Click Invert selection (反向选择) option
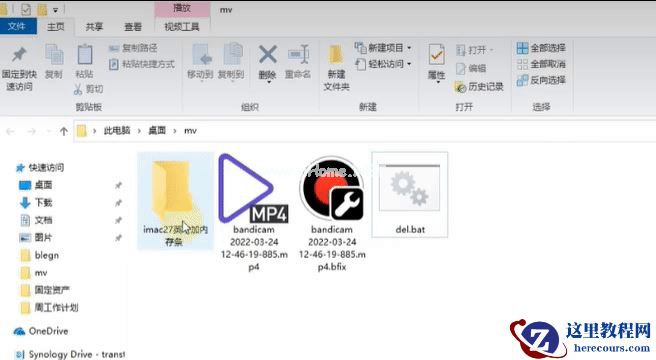This screenshot has height=360, width=656. pyautogui.click(x=541, y=80)
